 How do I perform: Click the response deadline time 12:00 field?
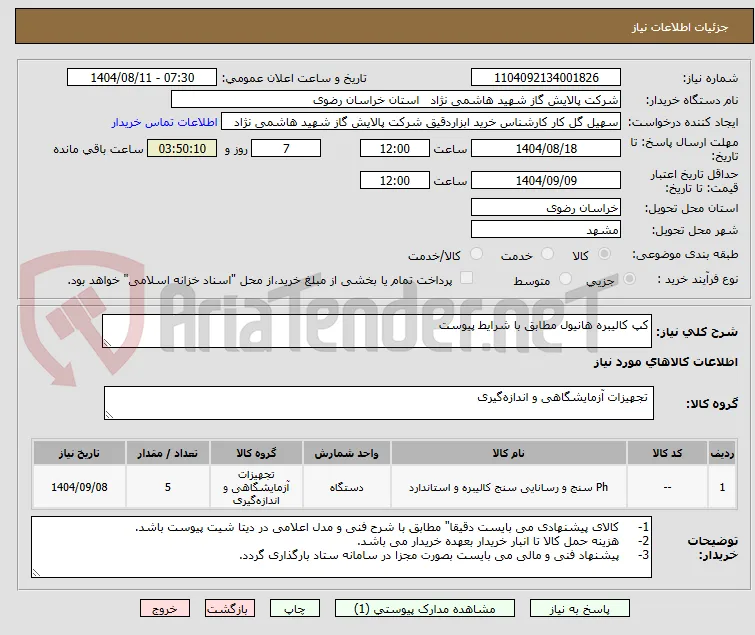[395, 148]
